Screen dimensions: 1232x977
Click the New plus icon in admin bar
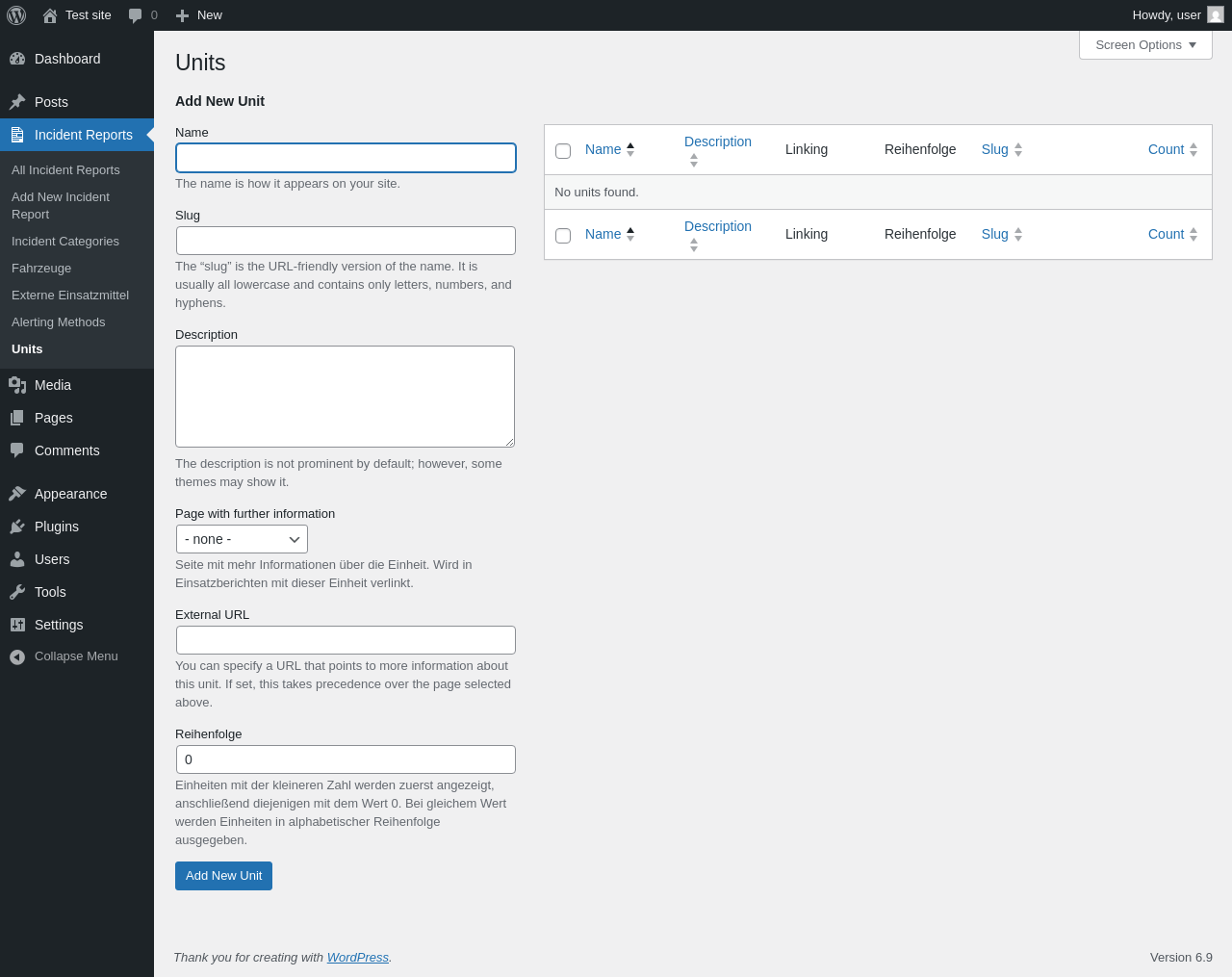pyautogui.click(x=182, y=15)
